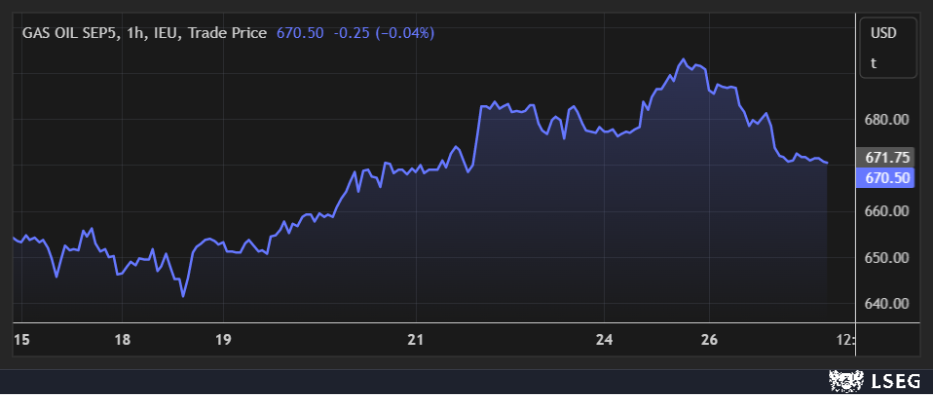
Task: Select the USD currency label box
Action: (888, 48)
